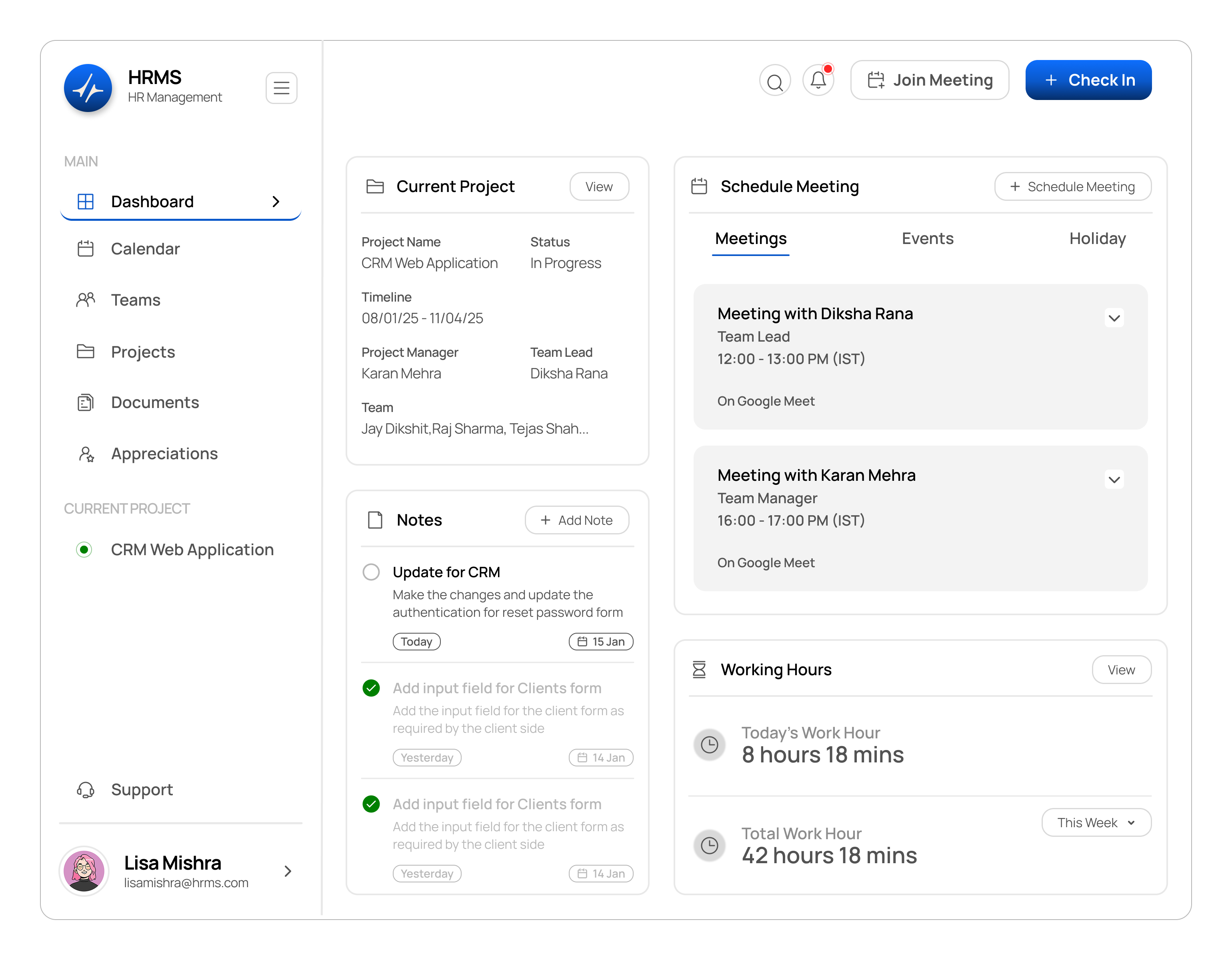Open the search icon in header

pos(775,81)
